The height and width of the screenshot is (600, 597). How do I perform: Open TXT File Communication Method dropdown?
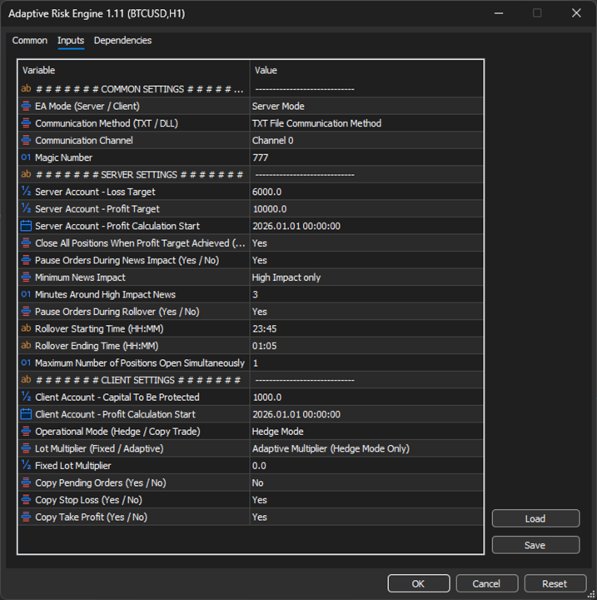pyautogui.click(x=366, y=123)
